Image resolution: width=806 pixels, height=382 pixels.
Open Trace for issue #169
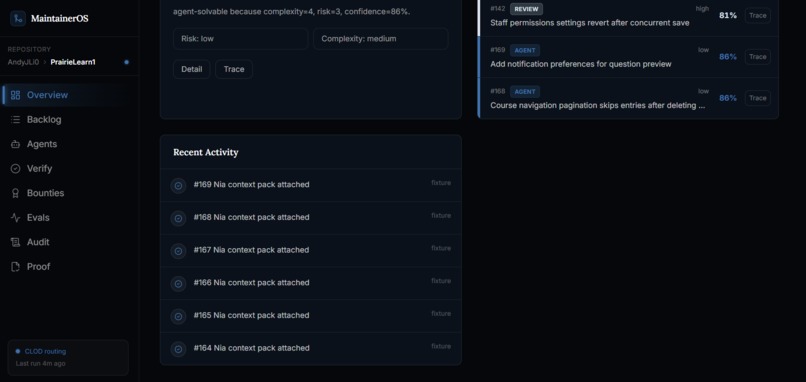click(757, 57)
